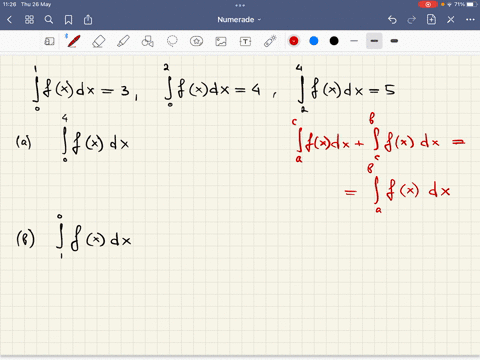480x360 pixels.
Task: Insert an image with the photo tool
Action: tap(221, 41)
